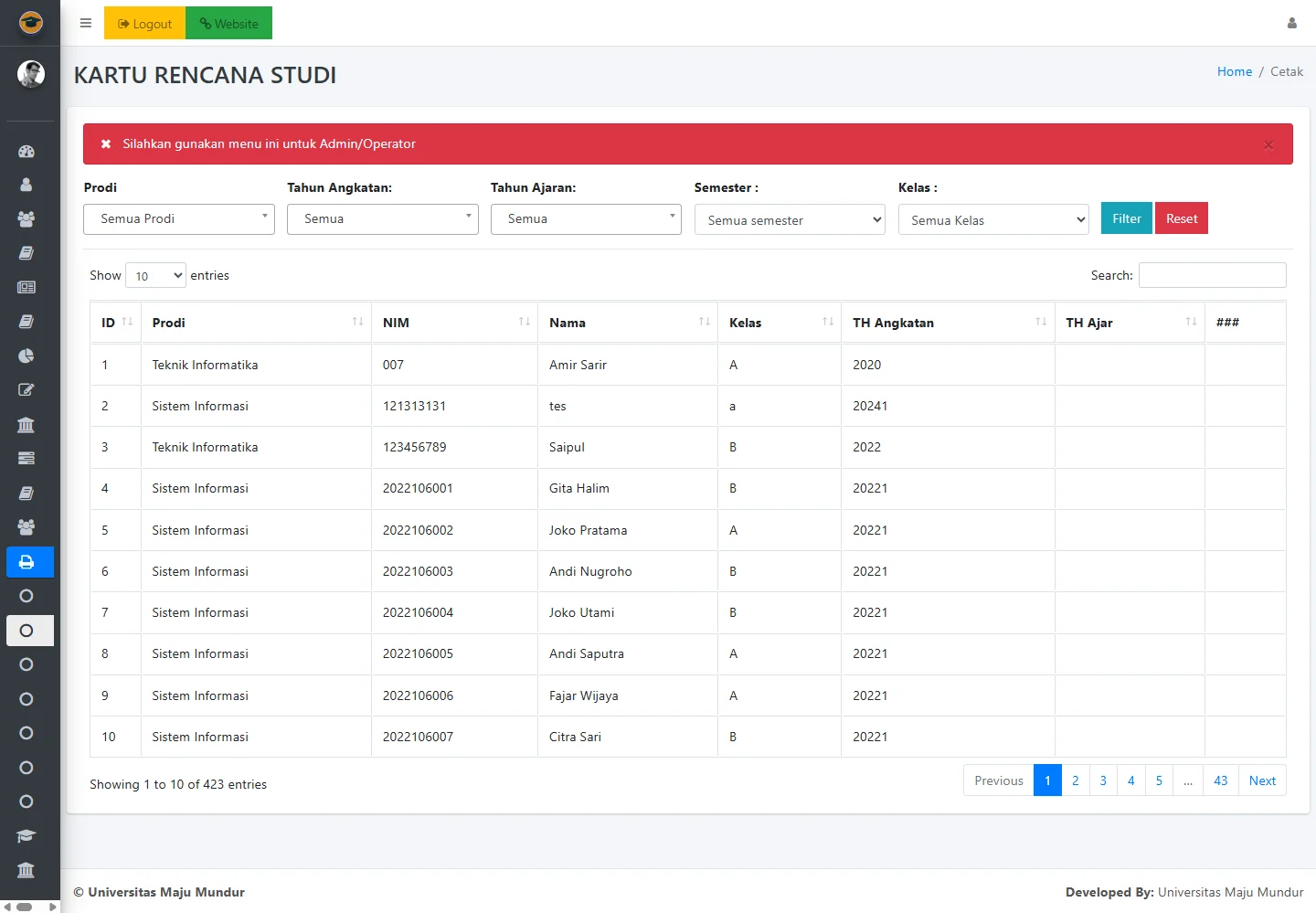Open the newspaper icon in sidebar
The image size is (1316, 913).
click(x=27, y=287)
